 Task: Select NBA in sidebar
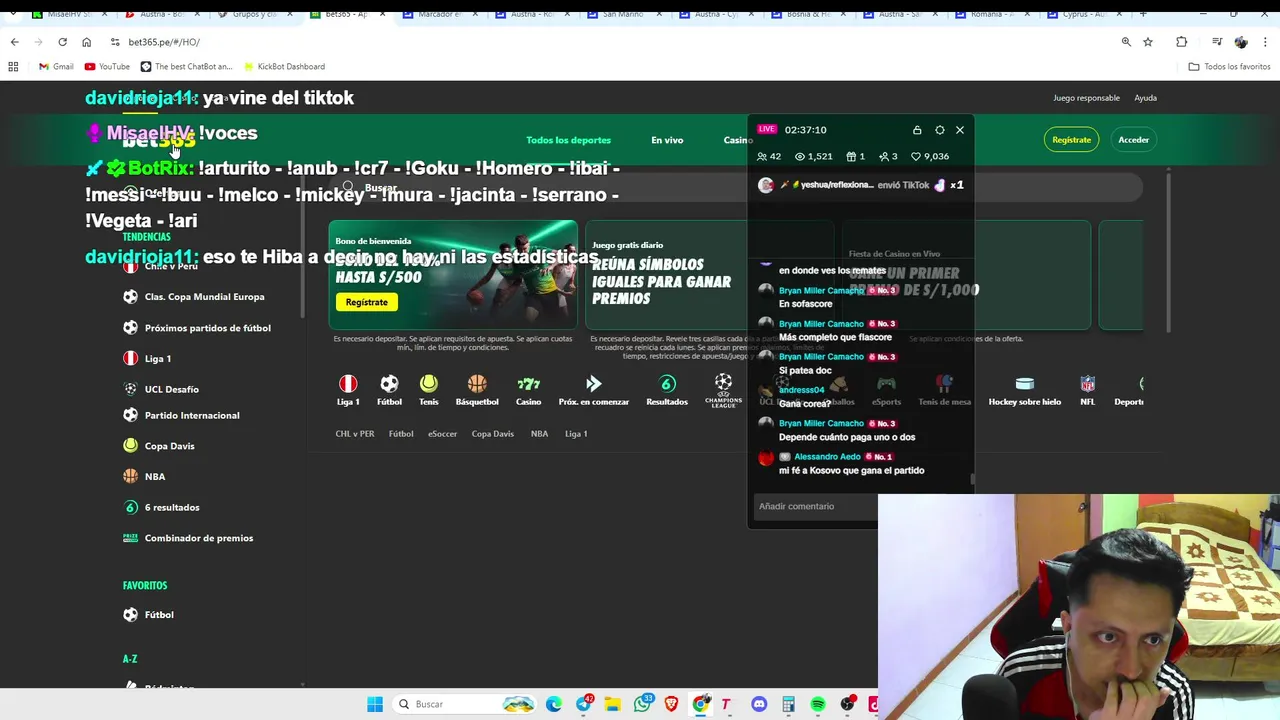pos(154,477)
